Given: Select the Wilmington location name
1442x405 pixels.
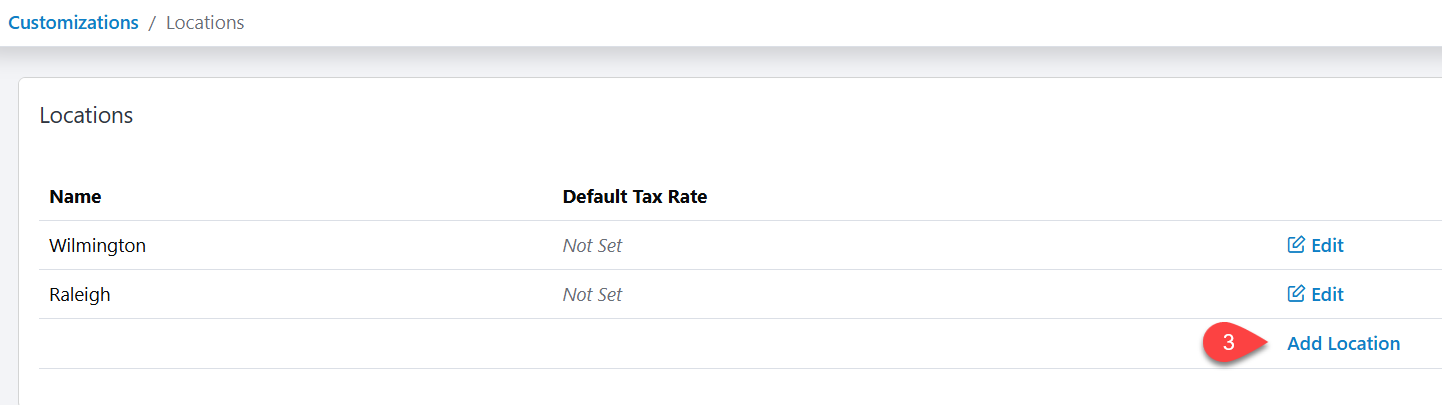Looking at the screenshot, I should (97, 245).
